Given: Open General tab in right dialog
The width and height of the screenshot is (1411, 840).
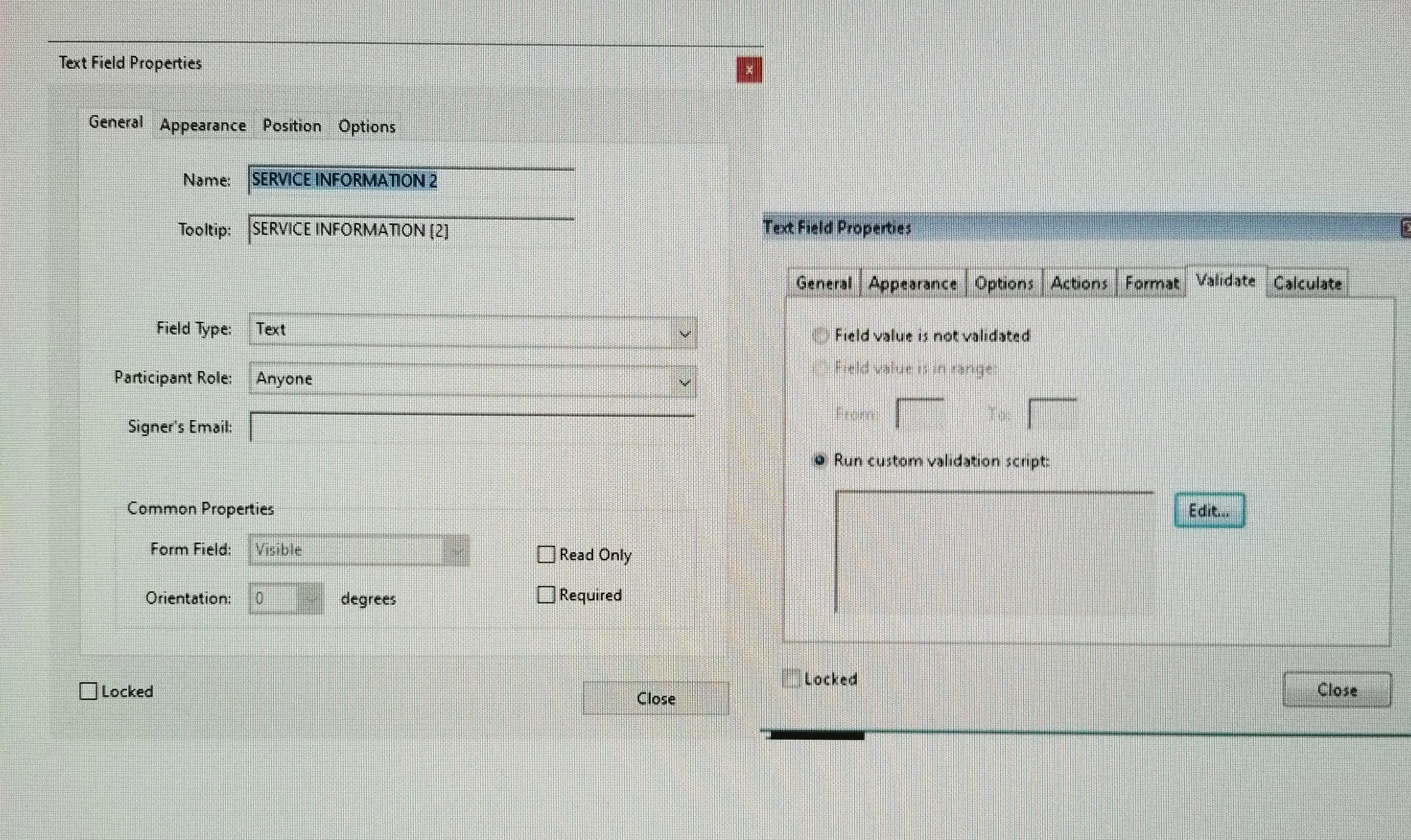Looking at the screenshot, I should click(x=824, y=282).
